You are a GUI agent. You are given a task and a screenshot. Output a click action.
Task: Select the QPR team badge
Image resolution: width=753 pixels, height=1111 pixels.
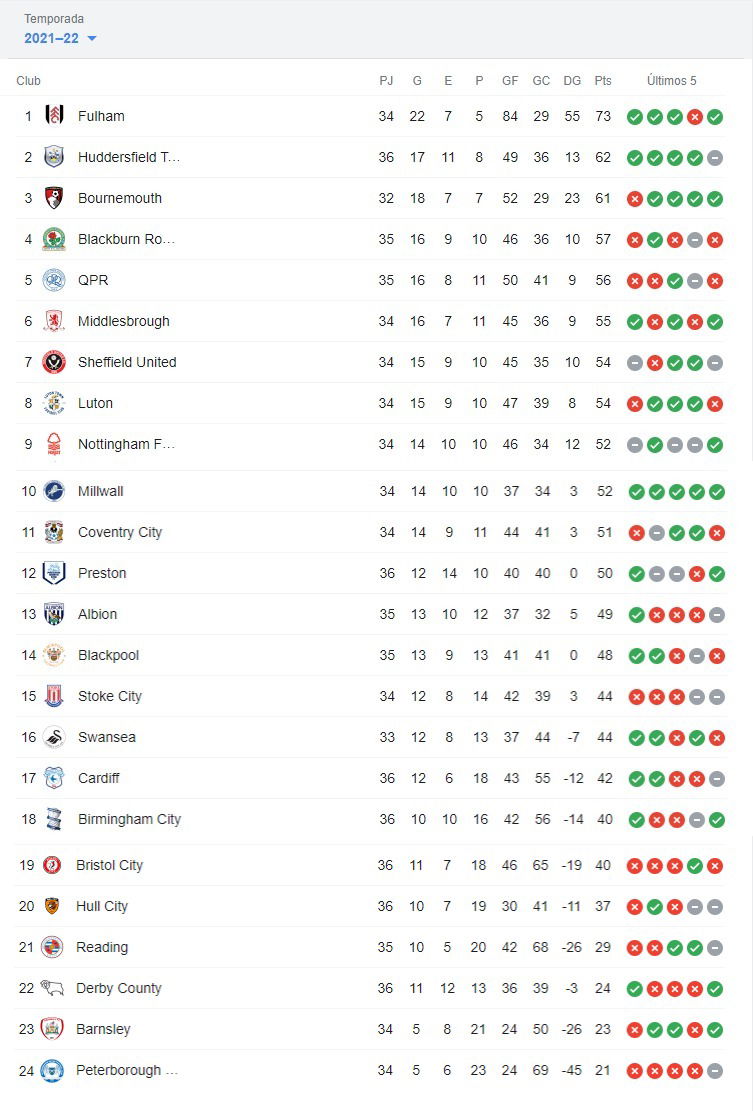click(54, 280)
